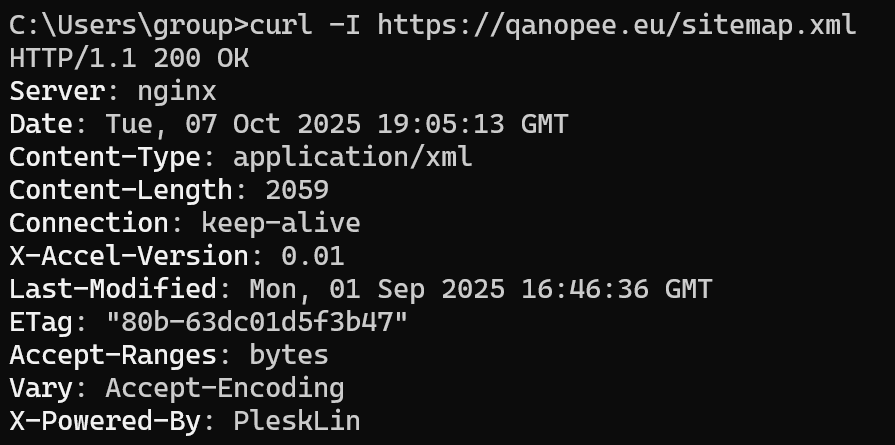Viewport: 895px width, 445px height.
Task: Click the X-Accel-Version header label
Action: (x=128, y=256)
